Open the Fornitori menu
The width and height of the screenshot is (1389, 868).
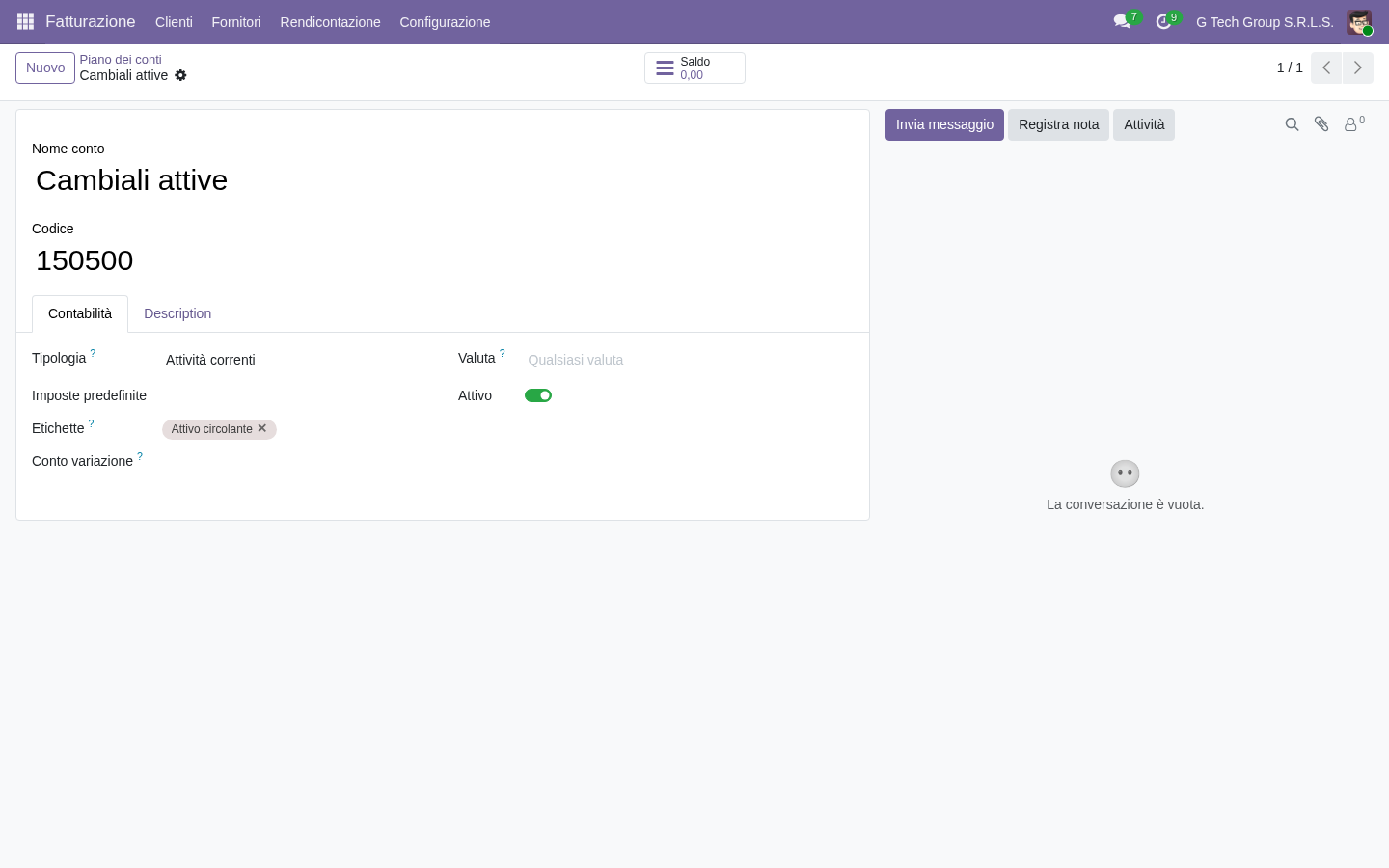point(236,22)
